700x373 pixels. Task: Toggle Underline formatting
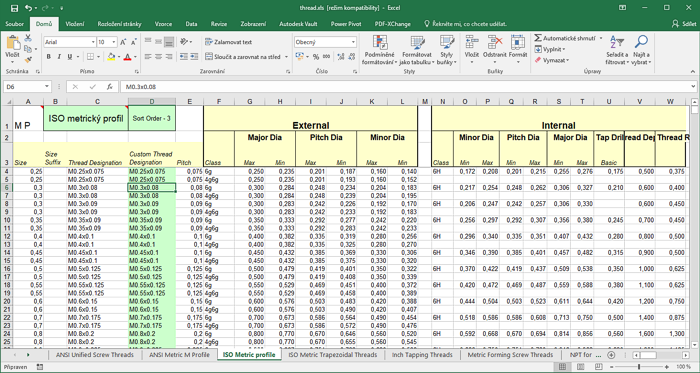[x=70, y=57]
